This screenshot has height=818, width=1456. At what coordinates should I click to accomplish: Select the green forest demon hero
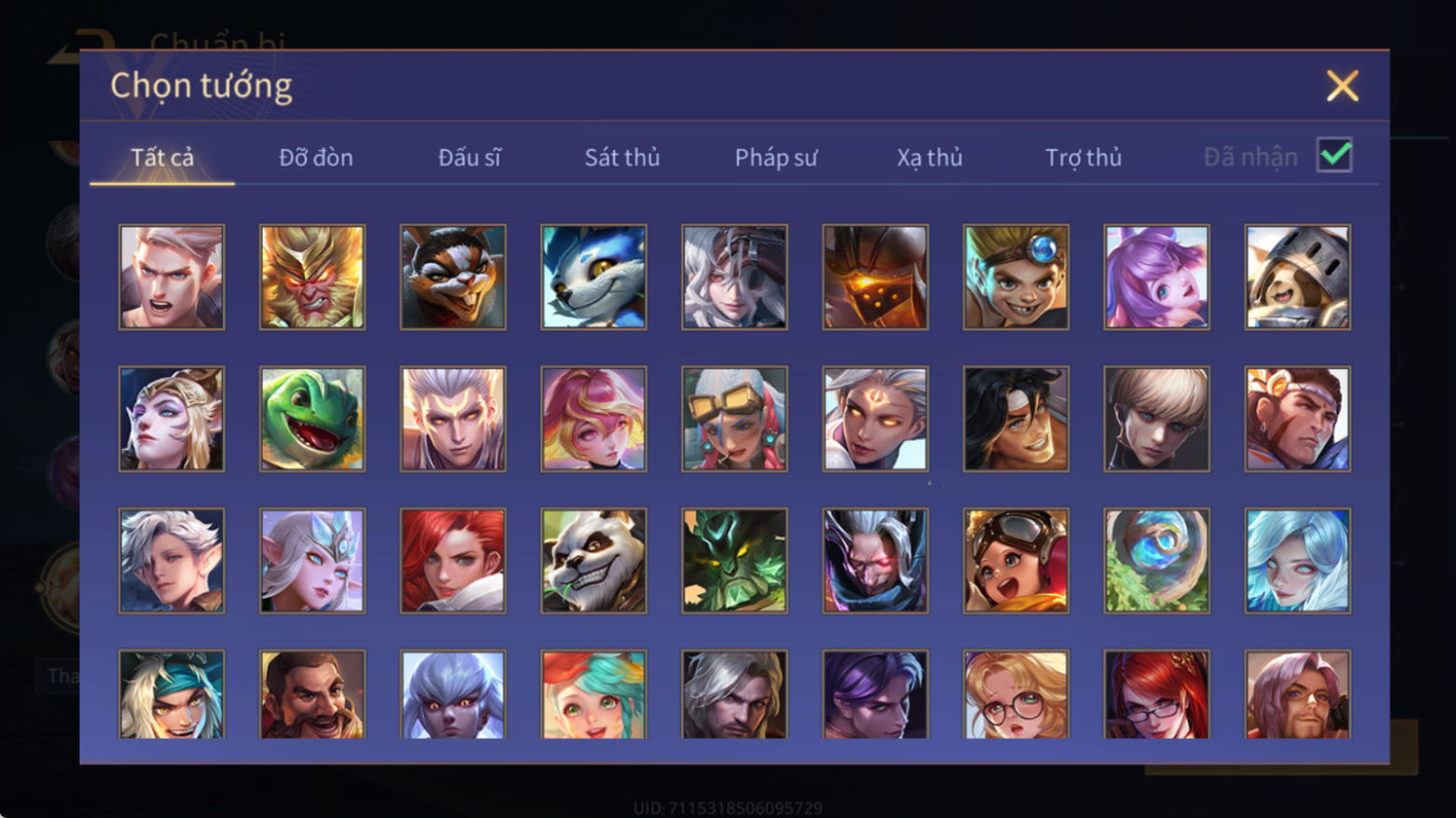pyautogui.click(x=735, y=560)
